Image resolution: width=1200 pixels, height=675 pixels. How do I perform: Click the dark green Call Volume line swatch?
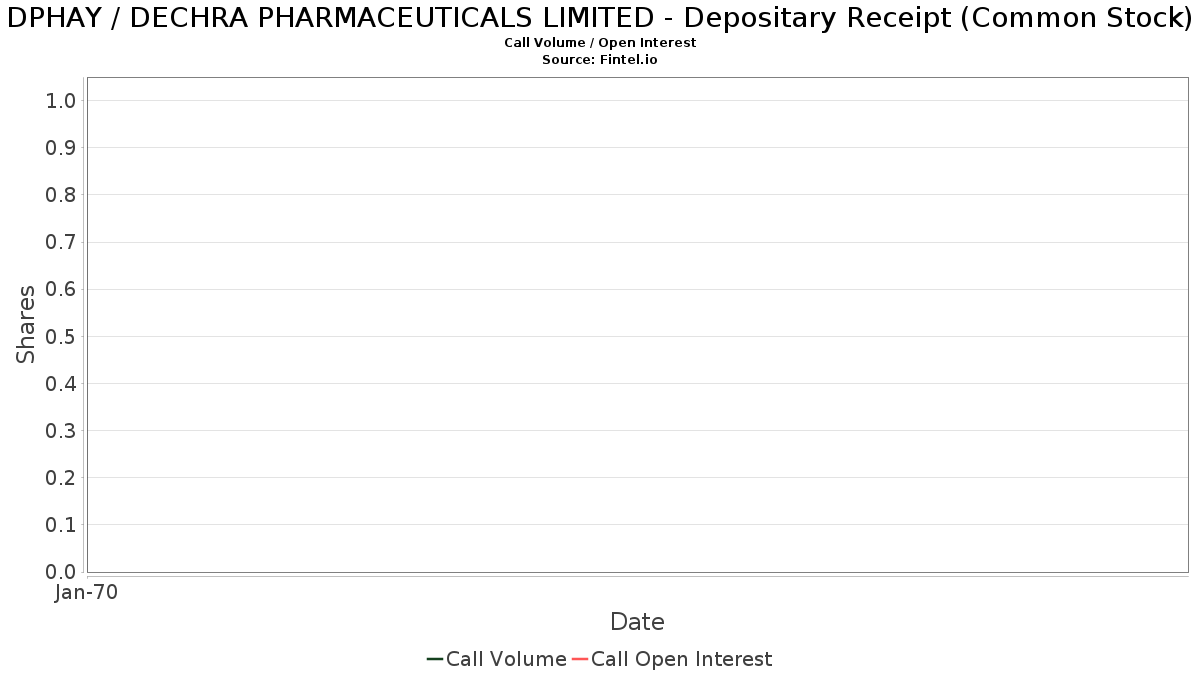(x=435, y=659)
